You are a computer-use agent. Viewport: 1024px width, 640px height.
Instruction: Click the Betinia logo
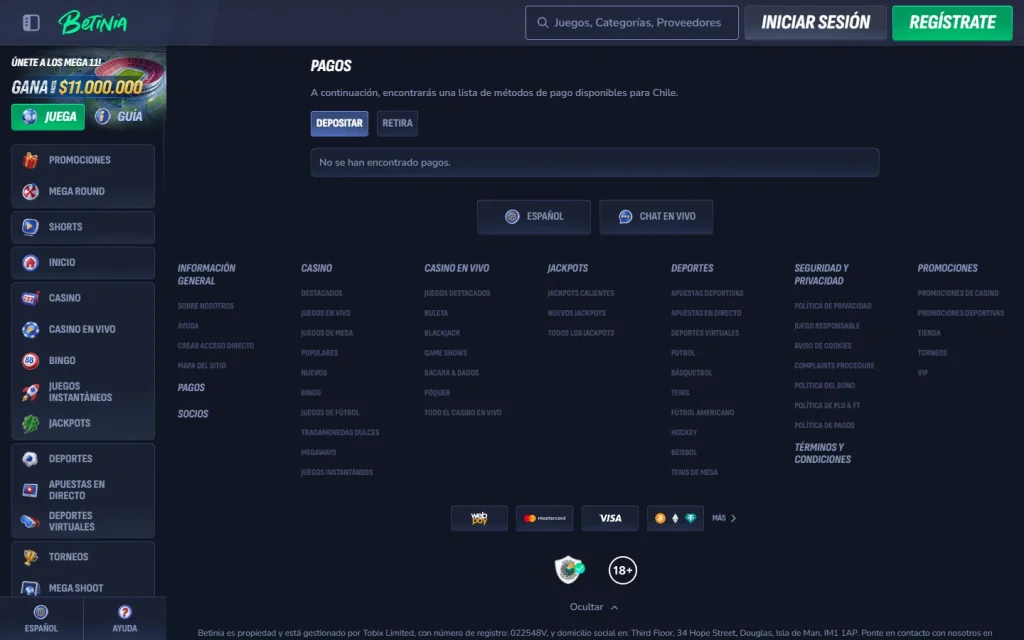click(93, 23)
